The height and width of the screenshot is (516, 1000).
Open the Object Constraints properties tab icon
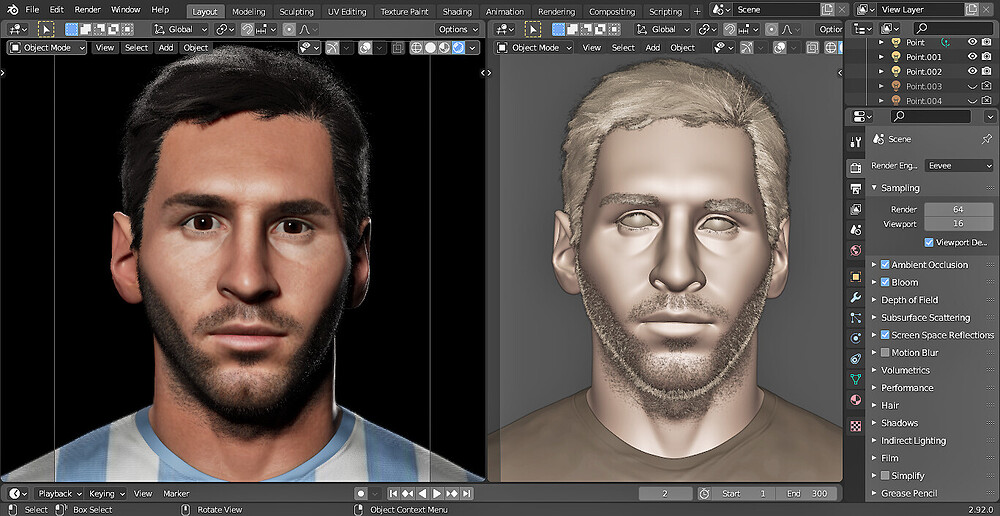[856, 358]
